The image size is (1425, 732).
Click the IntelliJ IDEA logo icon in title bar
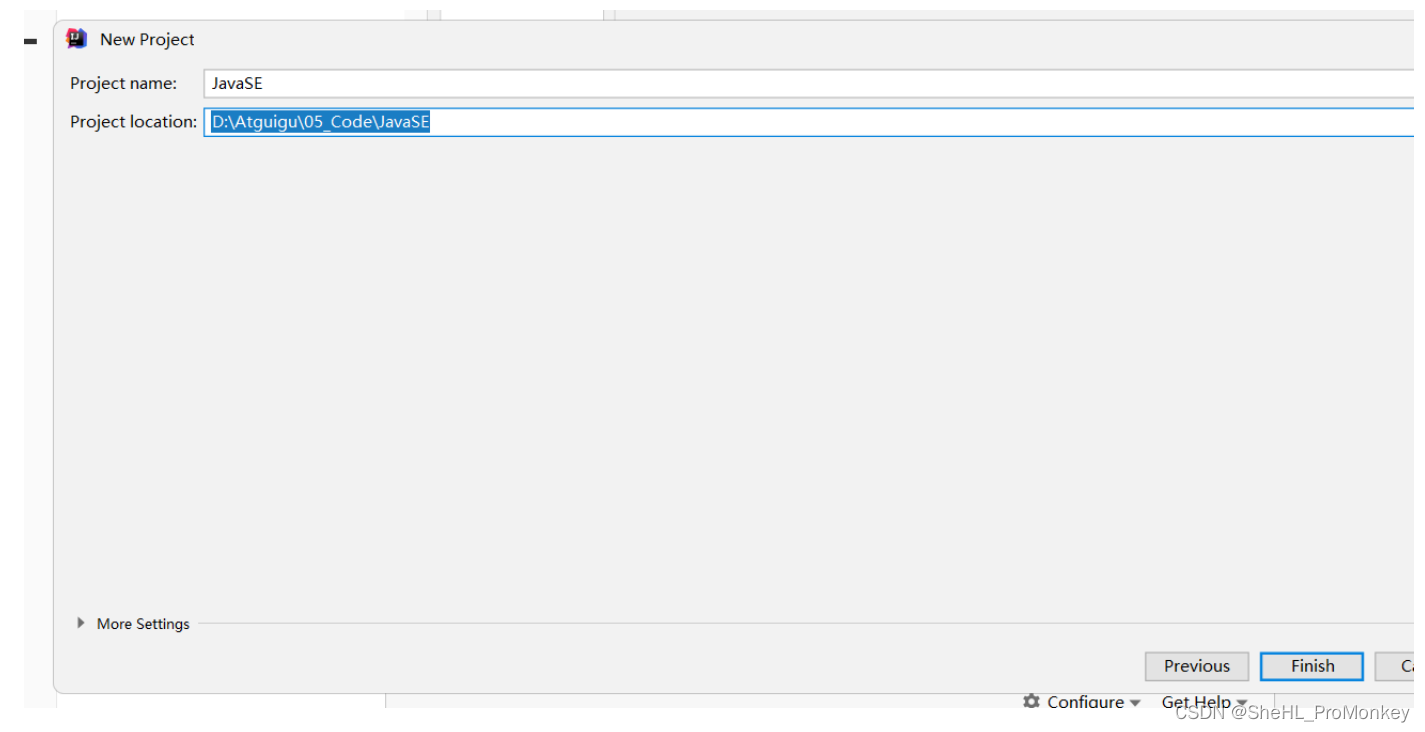76,39
